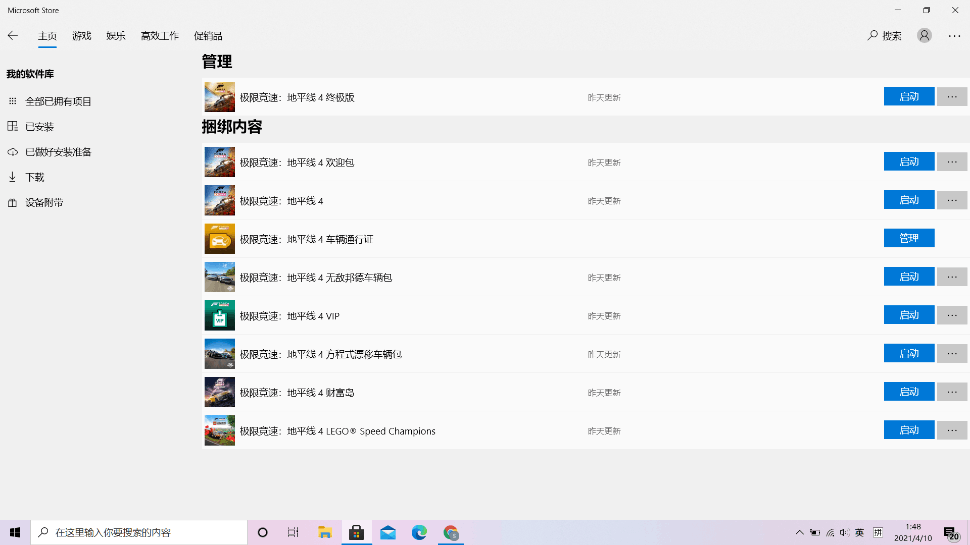Switch to the 娱乐 tab
Viewport: 970px width, 545px height.
[x=116, y=36]
